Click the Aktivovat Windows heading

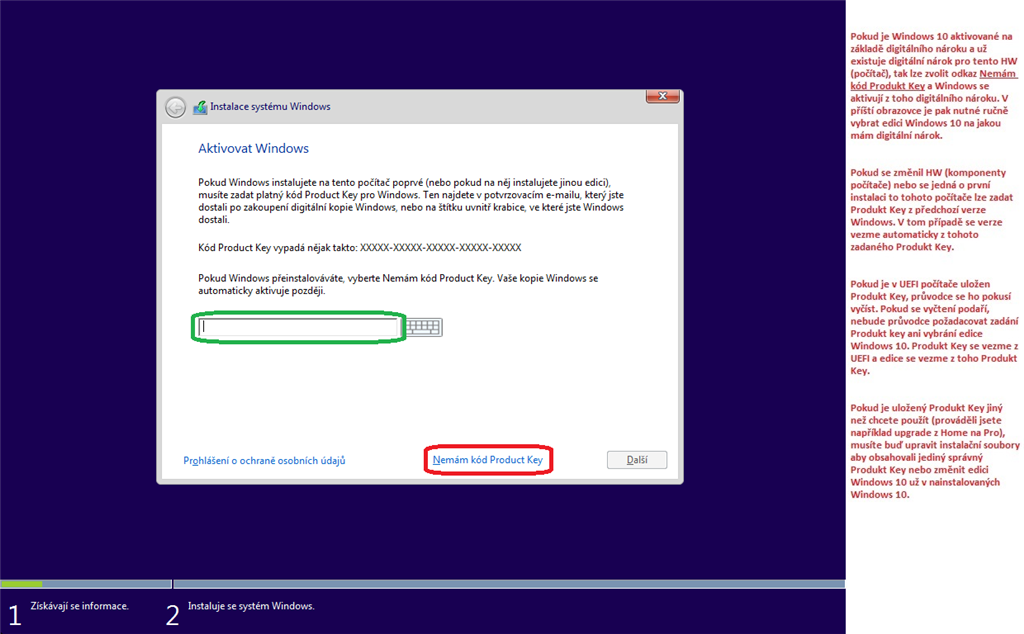coord(253,148)
